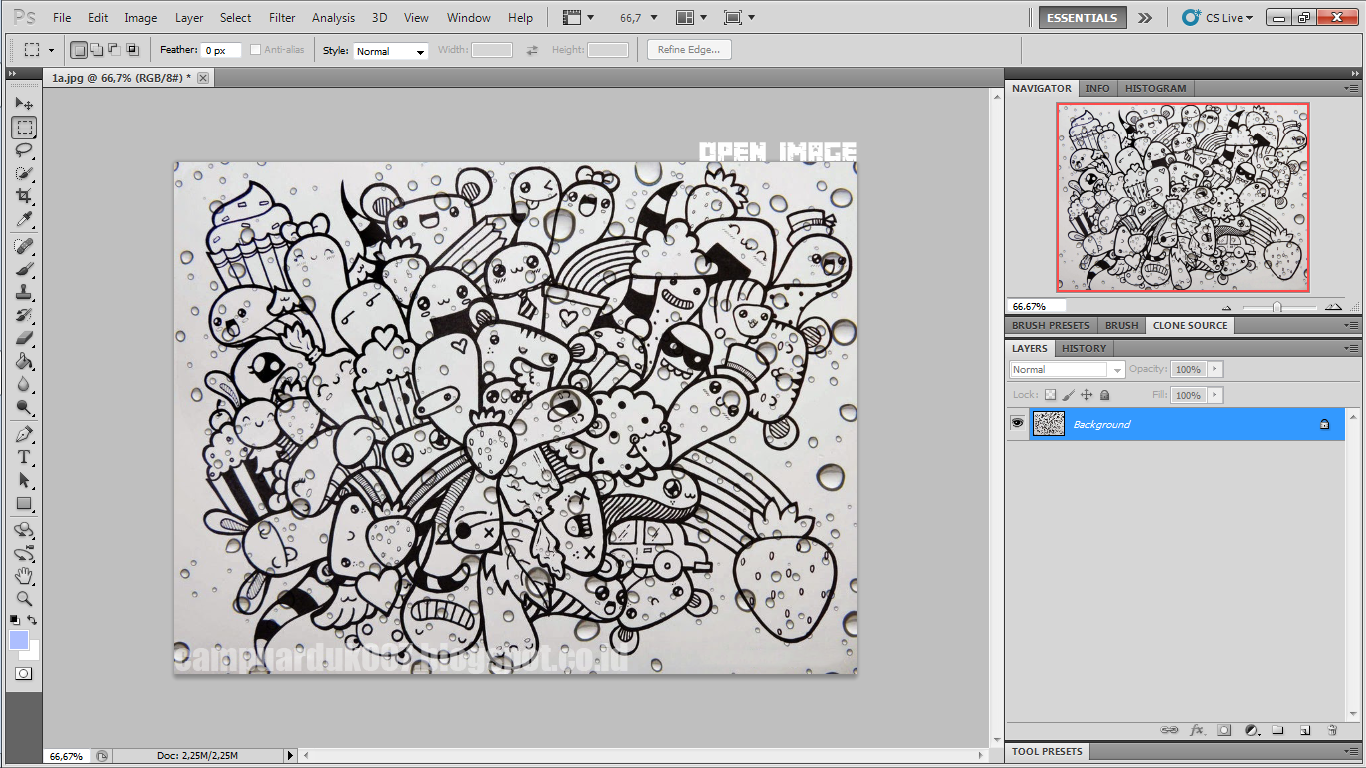Hide the Background layer eye icon
1366x768 pixels.
coord(1018,424)
